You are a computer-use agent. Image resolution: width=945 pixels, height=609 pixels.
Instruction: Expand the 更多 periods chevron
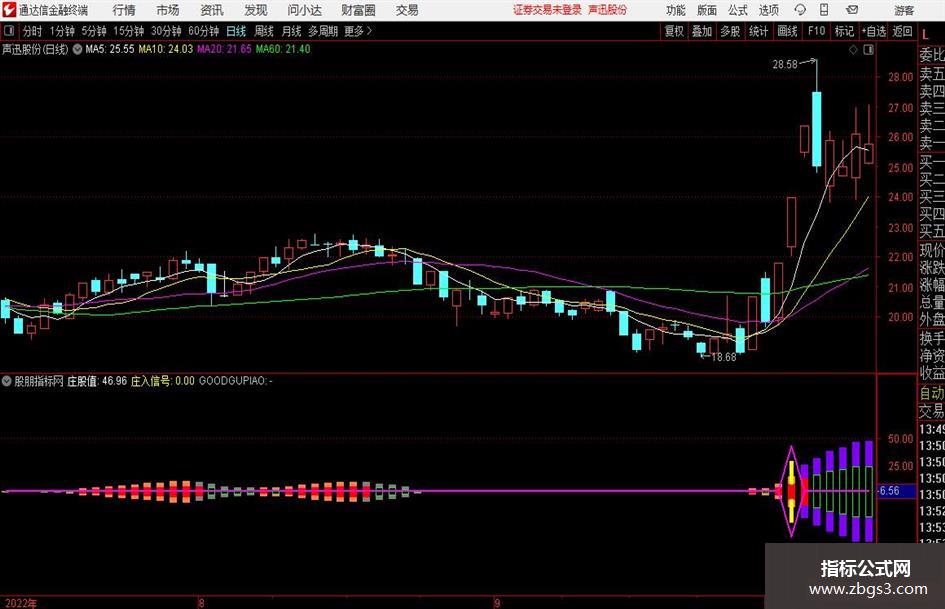359,31
